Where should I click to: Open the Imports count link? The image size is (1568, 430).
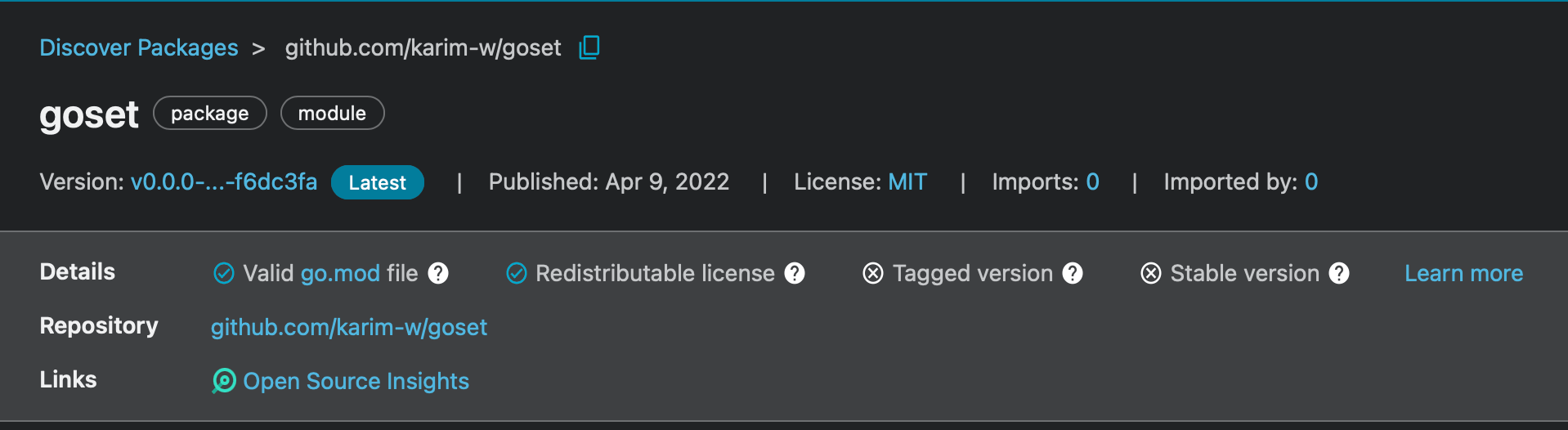coord(1092,181)
